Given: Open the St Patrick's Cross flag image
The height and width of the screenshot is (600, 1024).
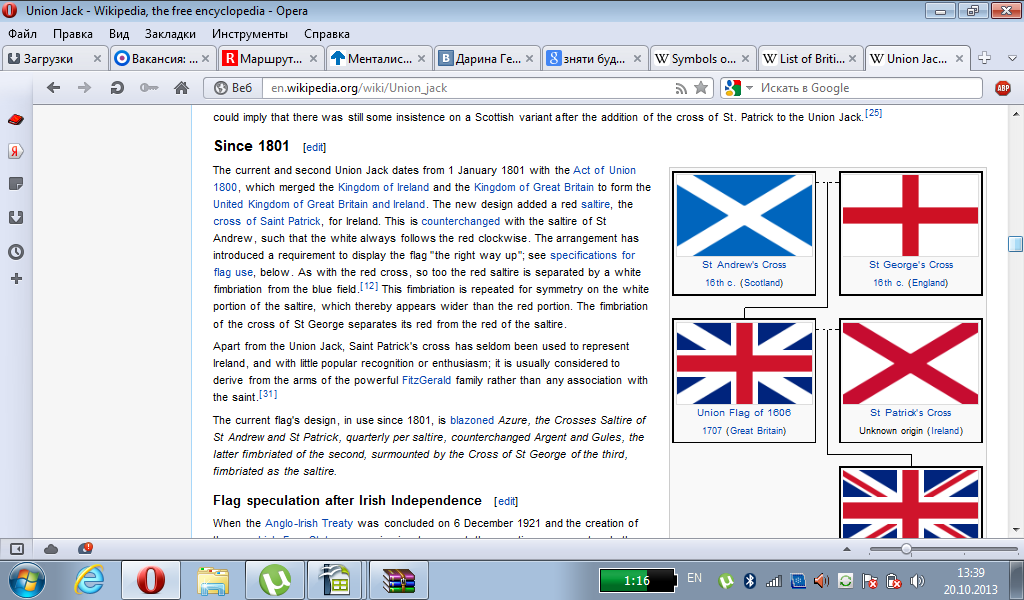Looking at the screenshot, I should (910, 364).
